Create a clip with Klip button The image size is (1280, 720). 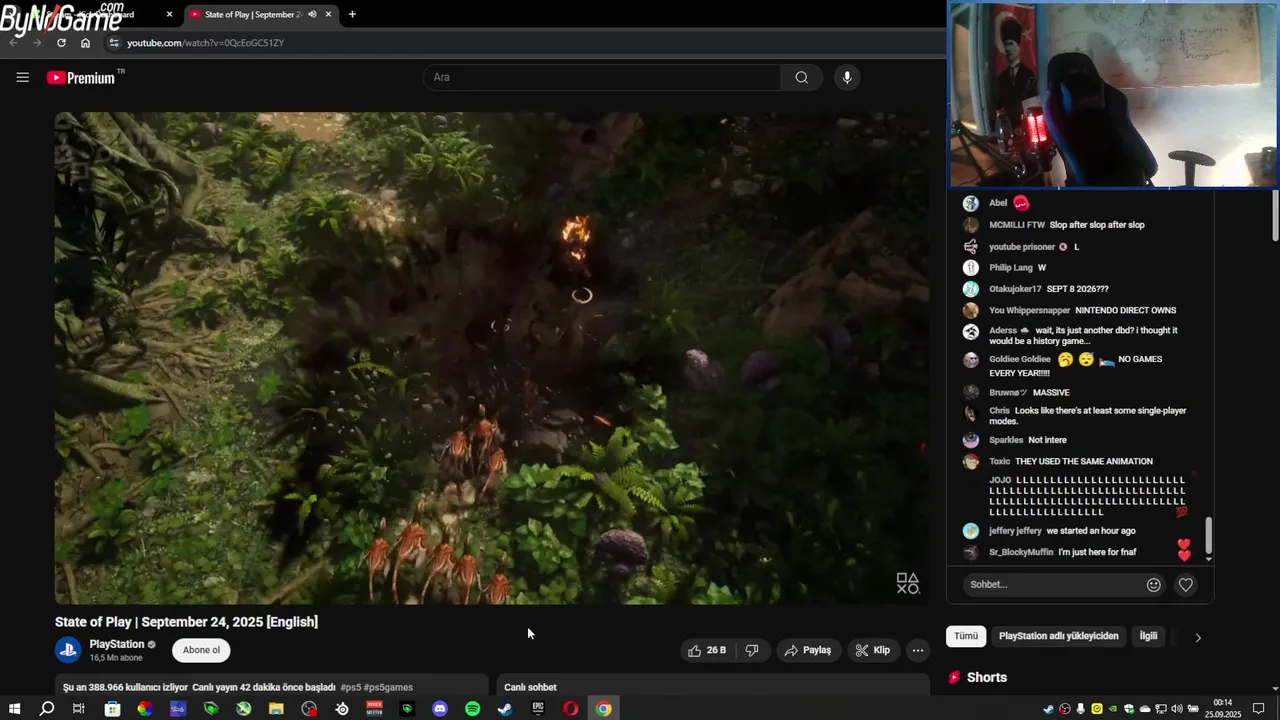point(872,650)
